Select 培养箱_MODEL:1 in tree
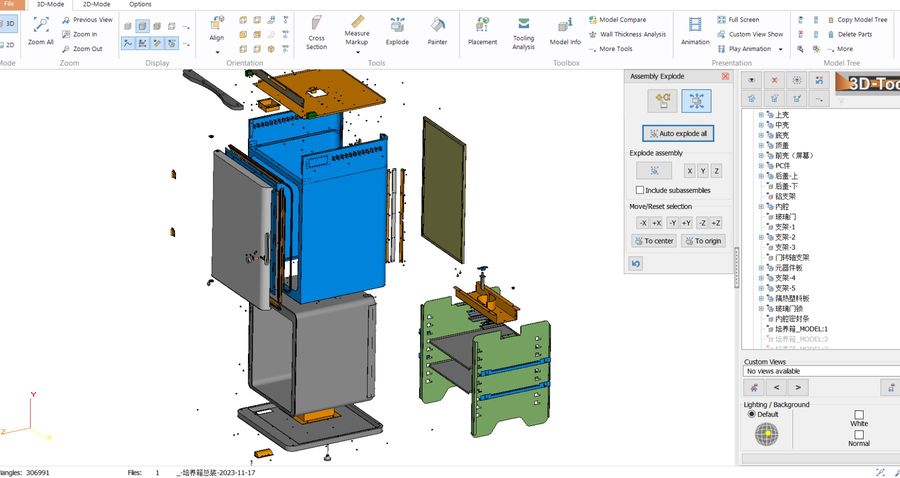Image resolution: width=900 pixels, height=478 pixels. pos(801,329)
